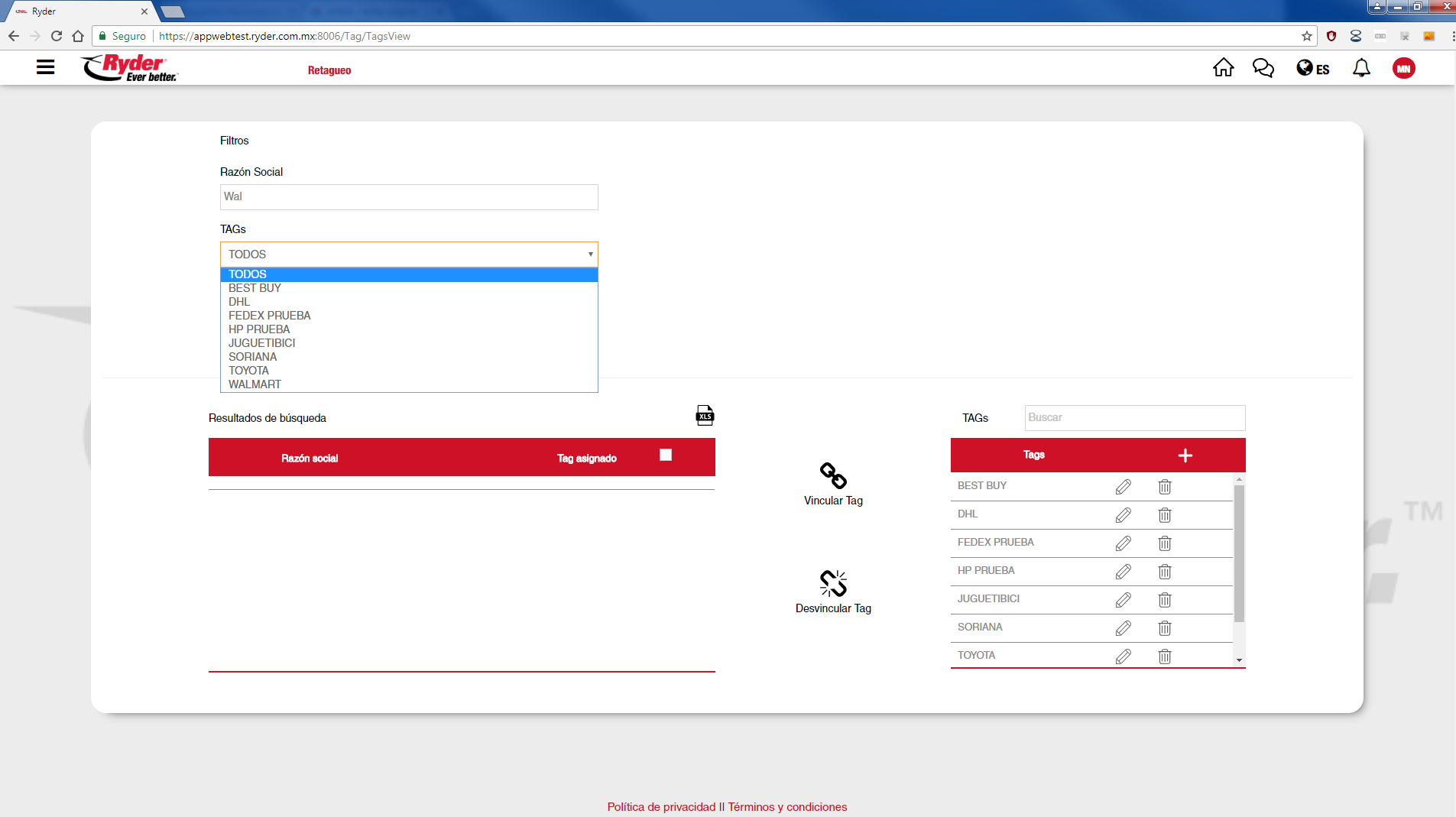Toggle the Tag asignado select-all checkbox
1456x817 pixels.
666,455
